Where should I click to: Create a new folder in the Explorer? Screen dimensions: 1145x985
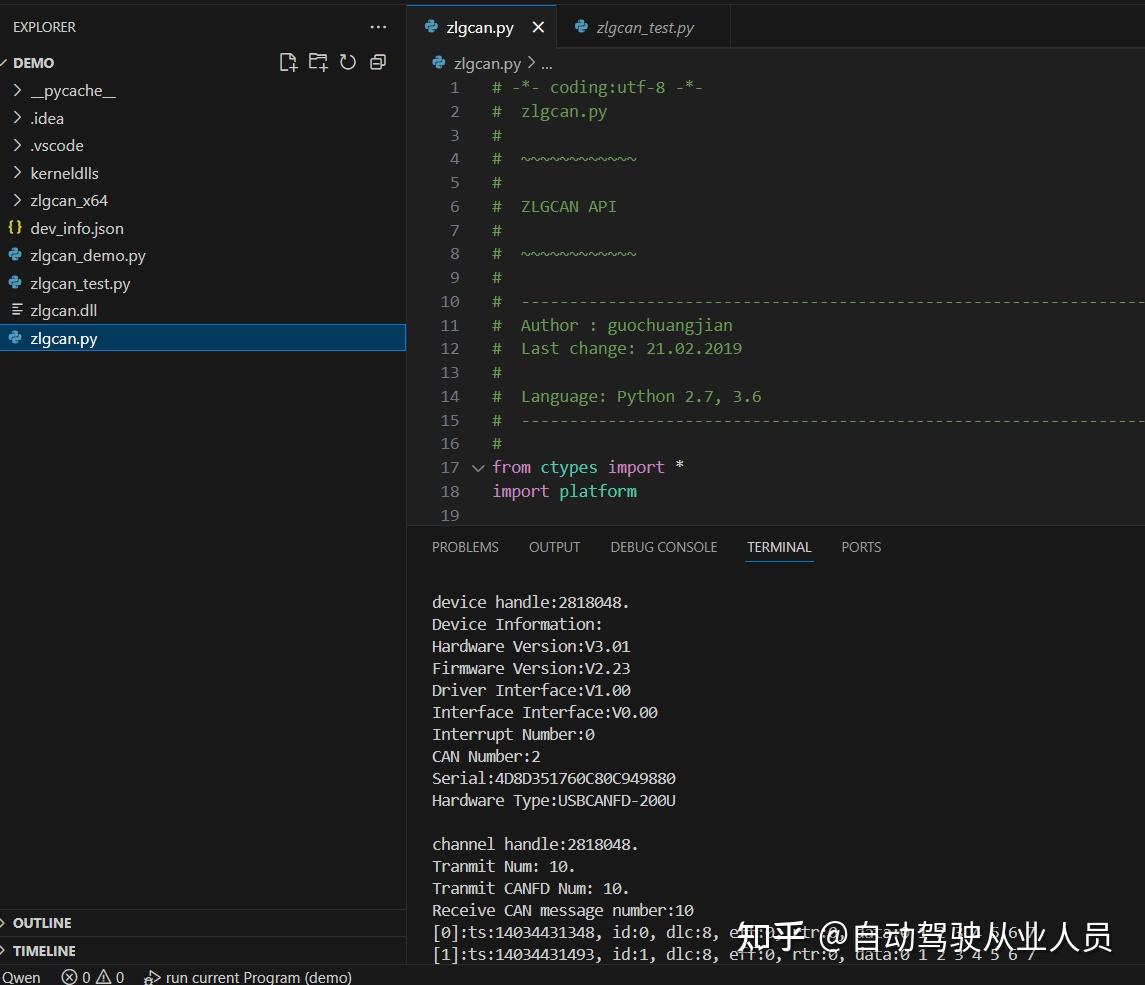tap(318, 61)
